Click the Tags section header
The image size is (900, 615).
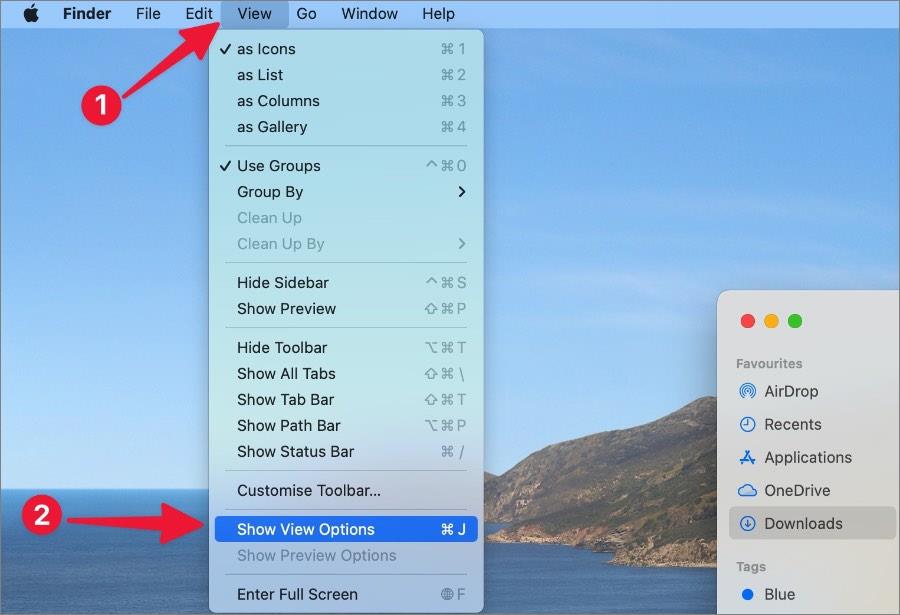click(751, 567)
